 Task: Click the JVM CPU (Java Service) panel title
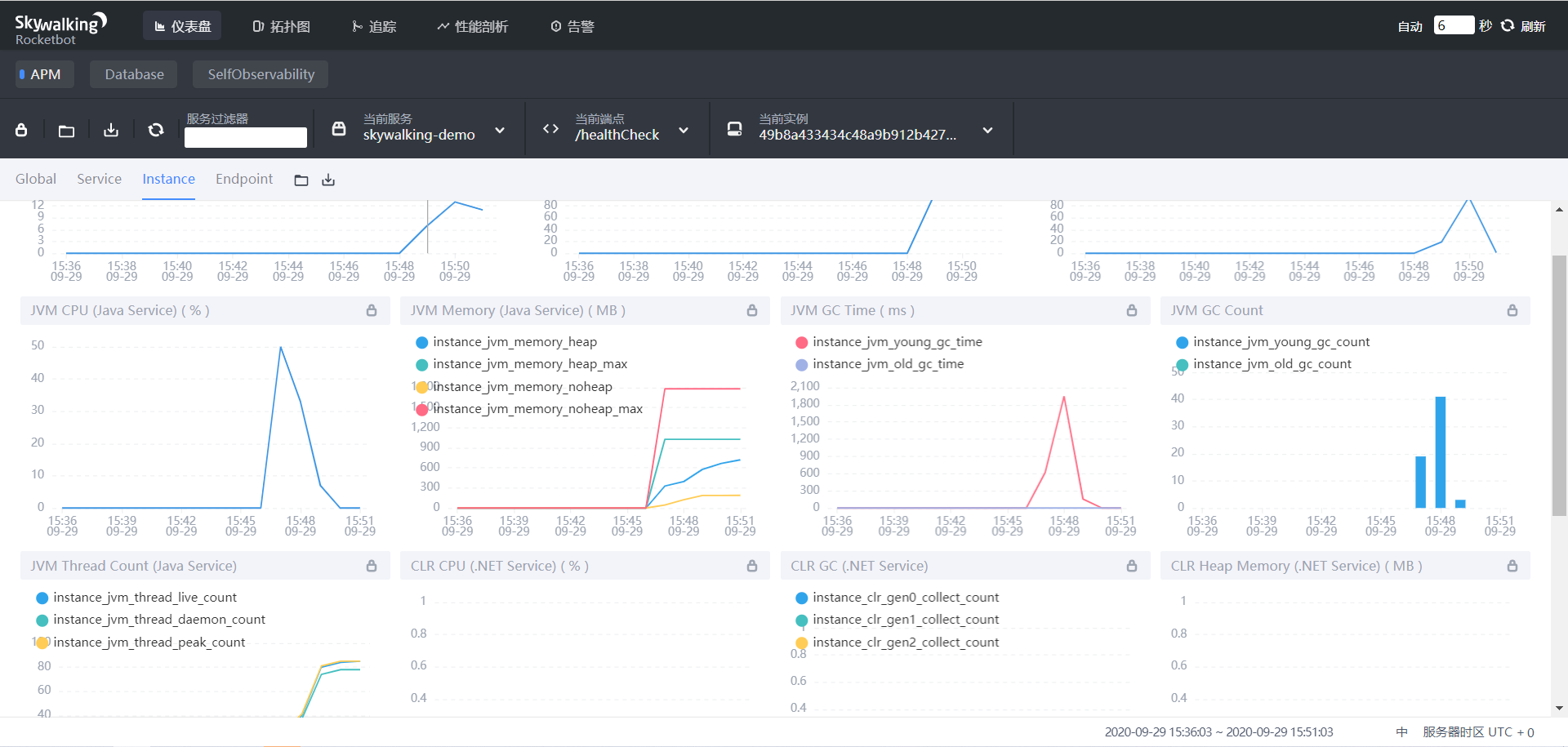tap(120, 310)
